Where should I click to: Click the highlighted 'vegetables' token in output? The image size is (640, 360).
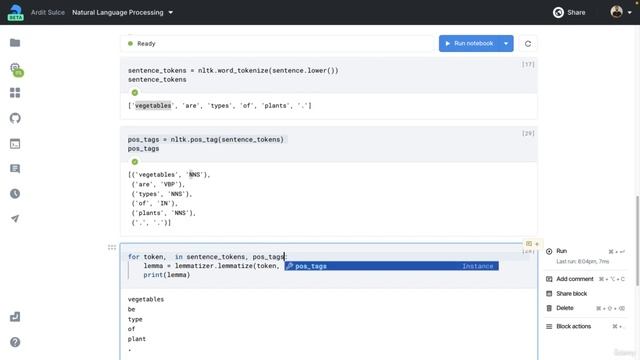pos(153,106)
